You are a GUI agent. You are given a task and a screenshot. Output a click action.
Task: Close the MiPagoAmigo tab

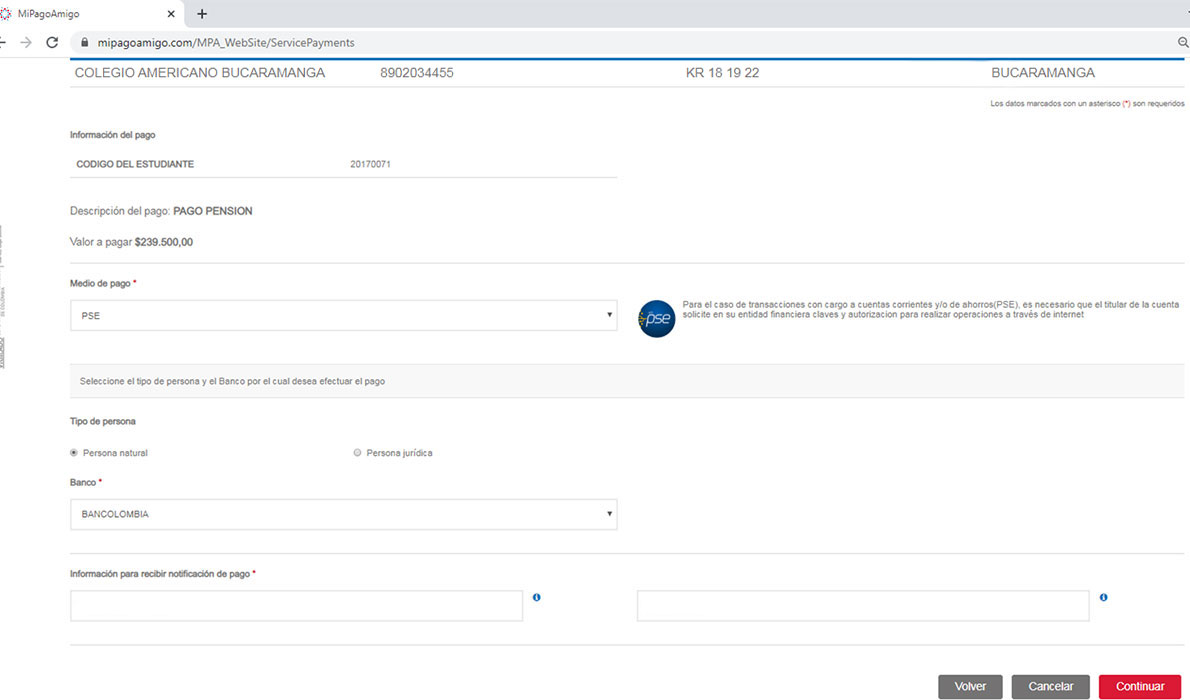click(x=171, y=14)
